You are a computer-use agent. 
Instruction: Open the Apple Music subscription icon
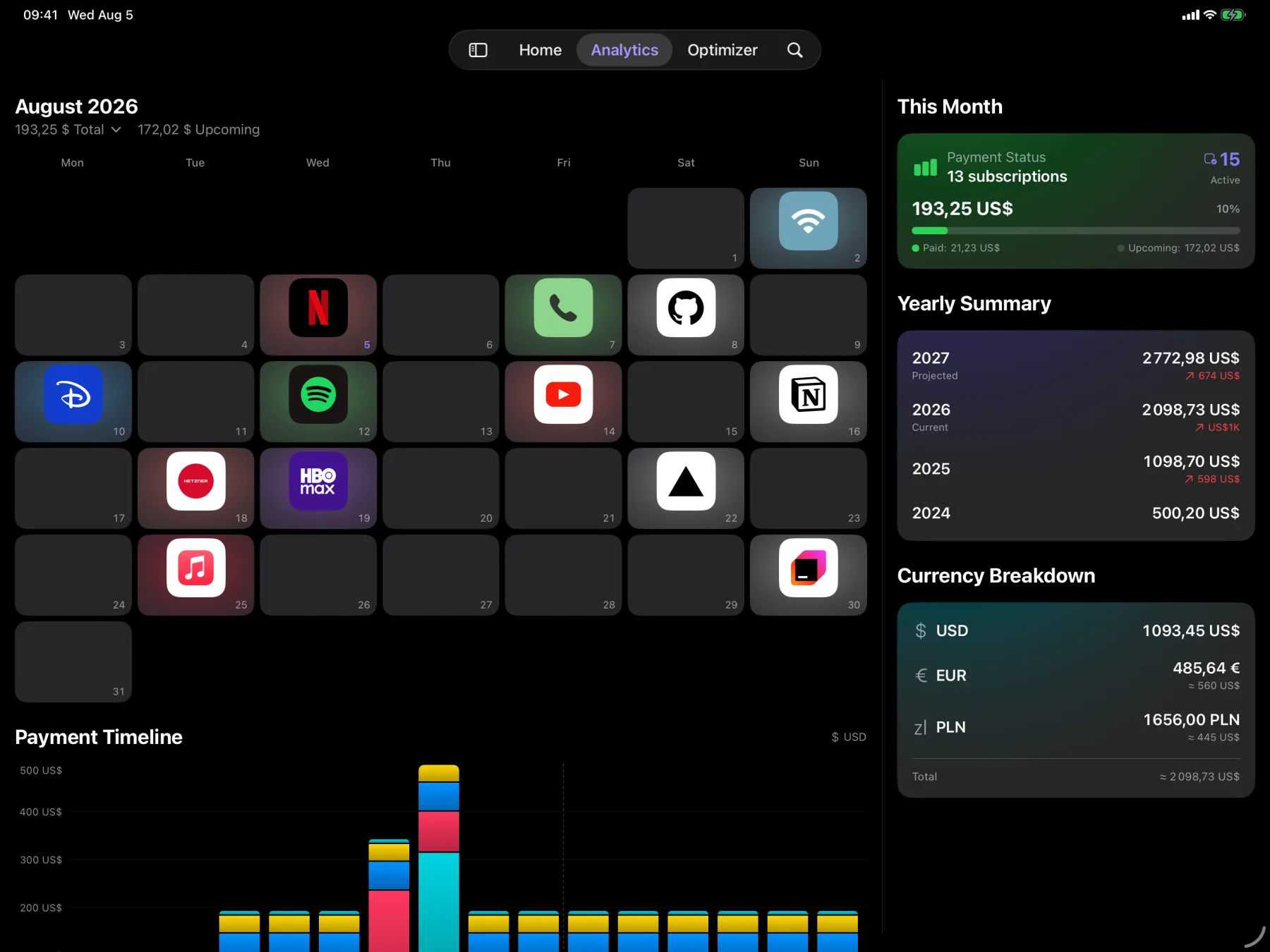pos(196,568)
